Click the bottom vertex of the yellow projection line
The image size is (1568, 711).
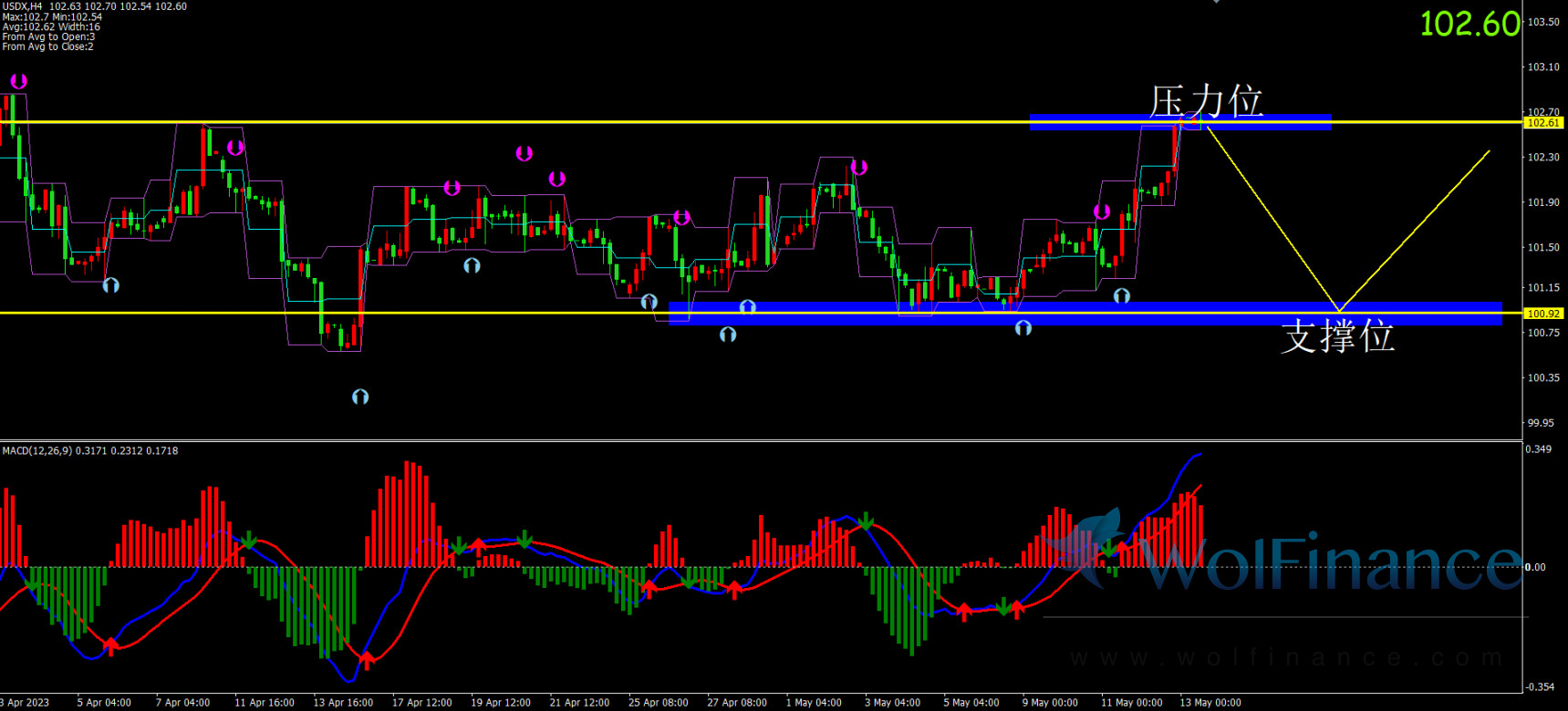[1338, 311]
